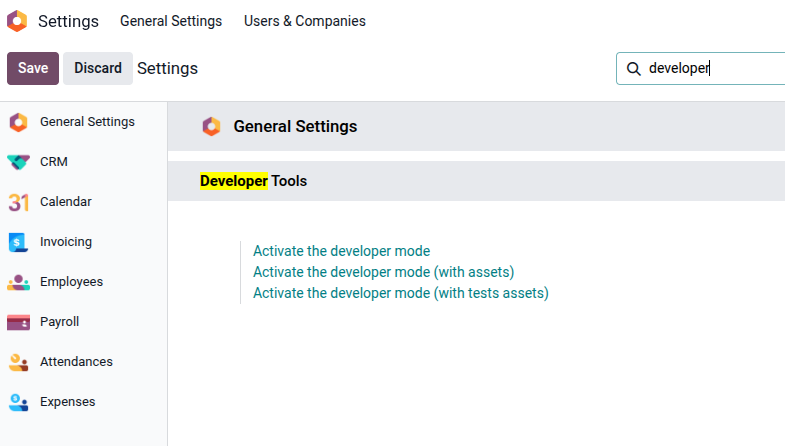Activate the developer mode (with assets)
785x446 pixels.
(383, 272)
